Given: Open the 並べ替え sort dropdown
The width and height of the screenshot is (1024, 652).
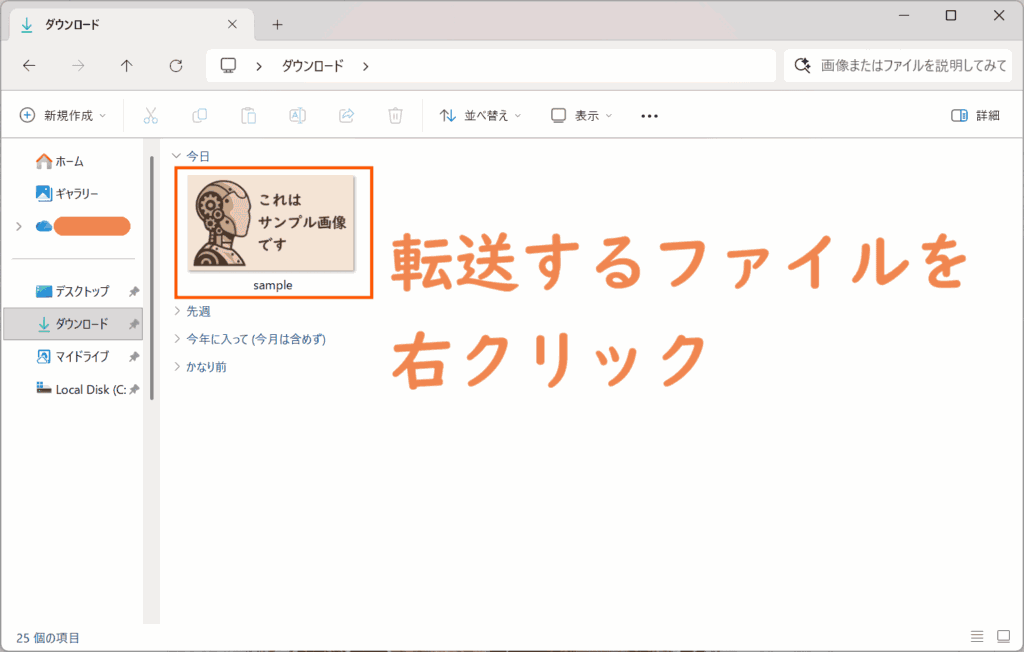Looking at the screenshot, I should tap(481, 116).
